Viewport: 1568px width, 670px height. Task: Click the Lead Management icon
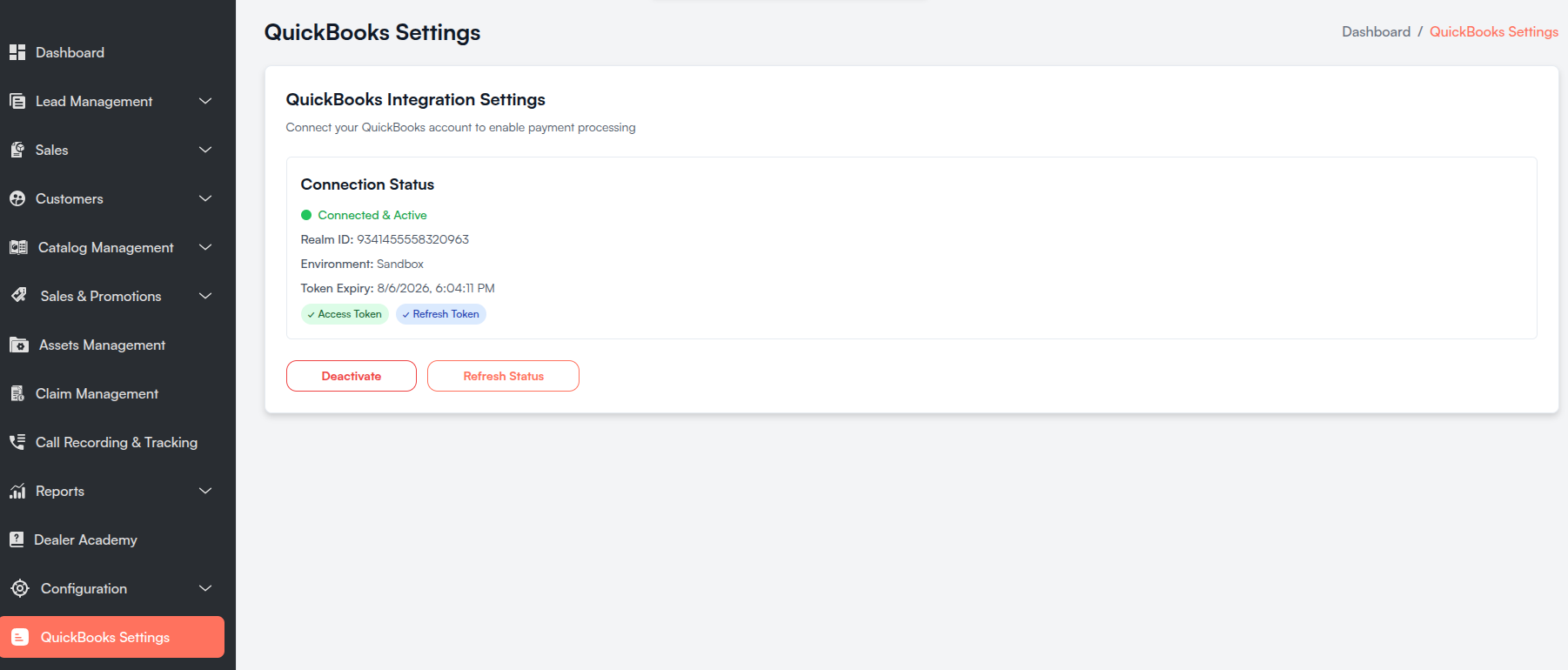[17, 101]
